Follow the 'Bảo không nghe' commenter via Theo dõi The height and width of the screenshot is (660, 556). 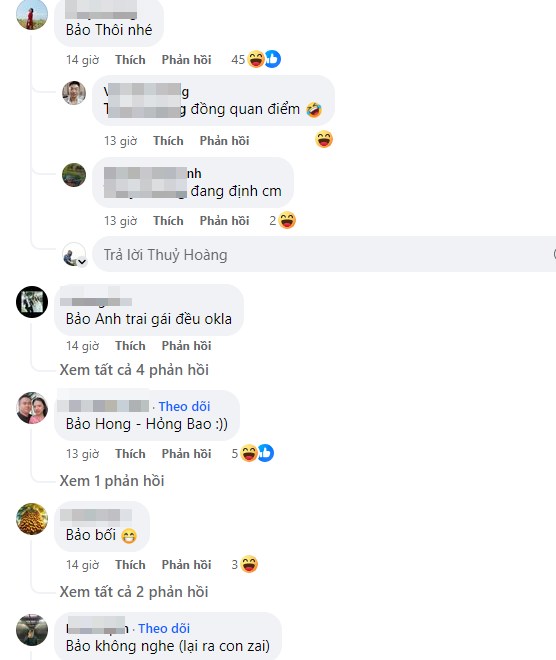coord(164,628)
